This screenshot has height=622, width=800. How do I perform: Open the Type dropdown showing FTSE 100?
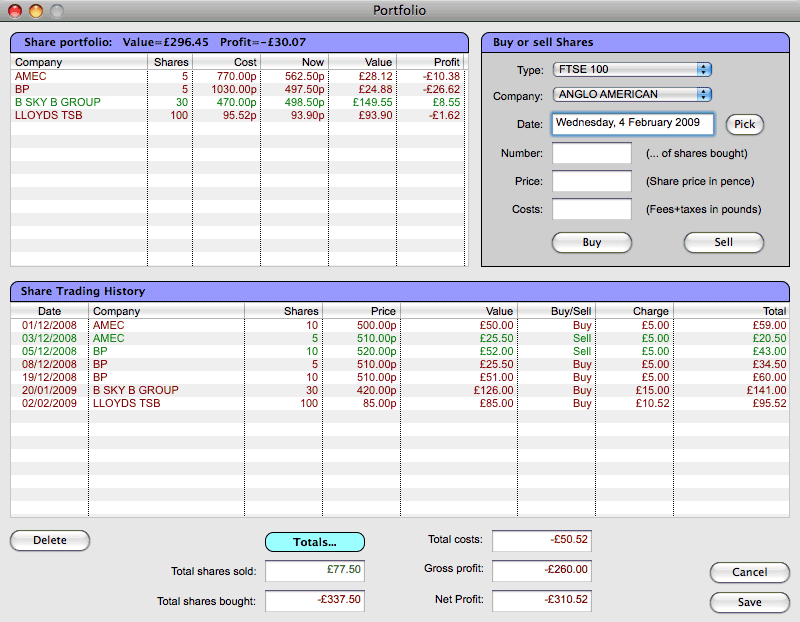coord(631,69)
